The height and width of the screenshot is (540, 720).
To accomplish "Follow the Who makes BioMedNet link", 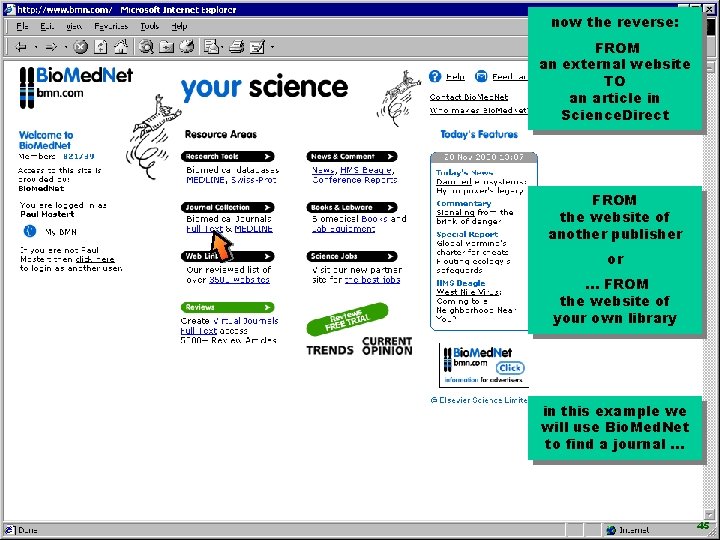I will 478,110.
